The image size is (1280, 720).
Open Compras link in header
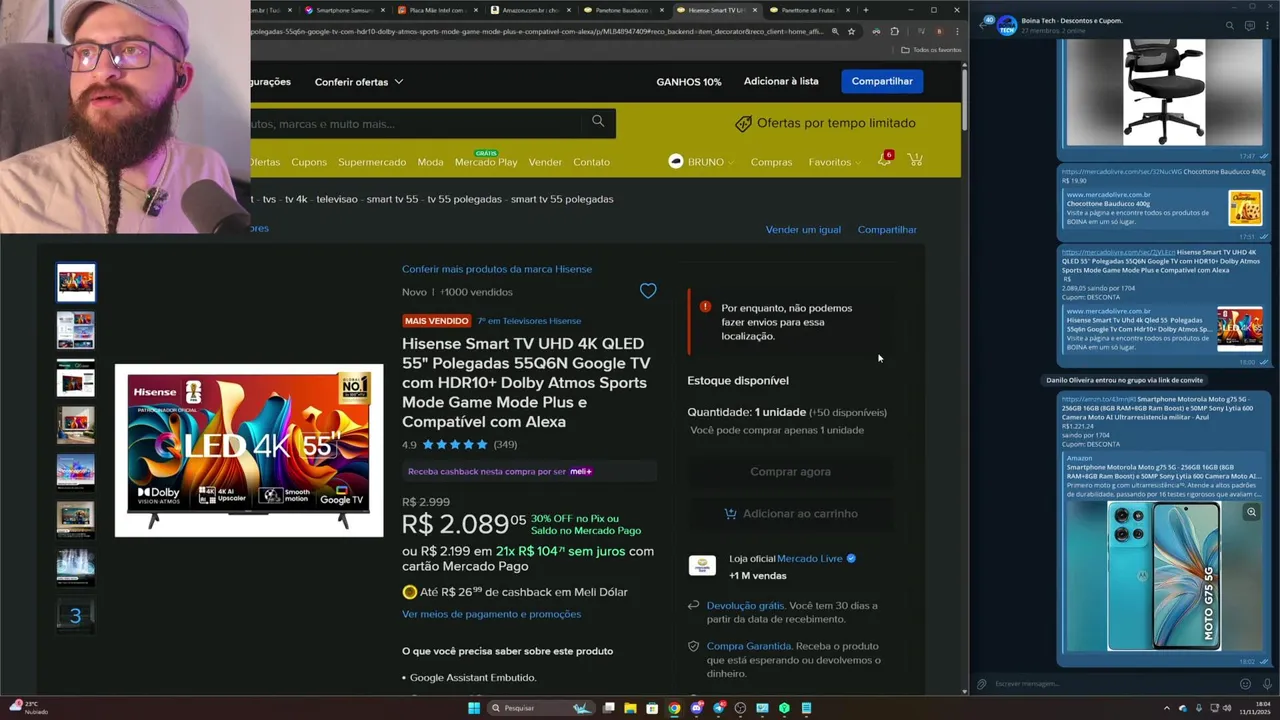771,162
